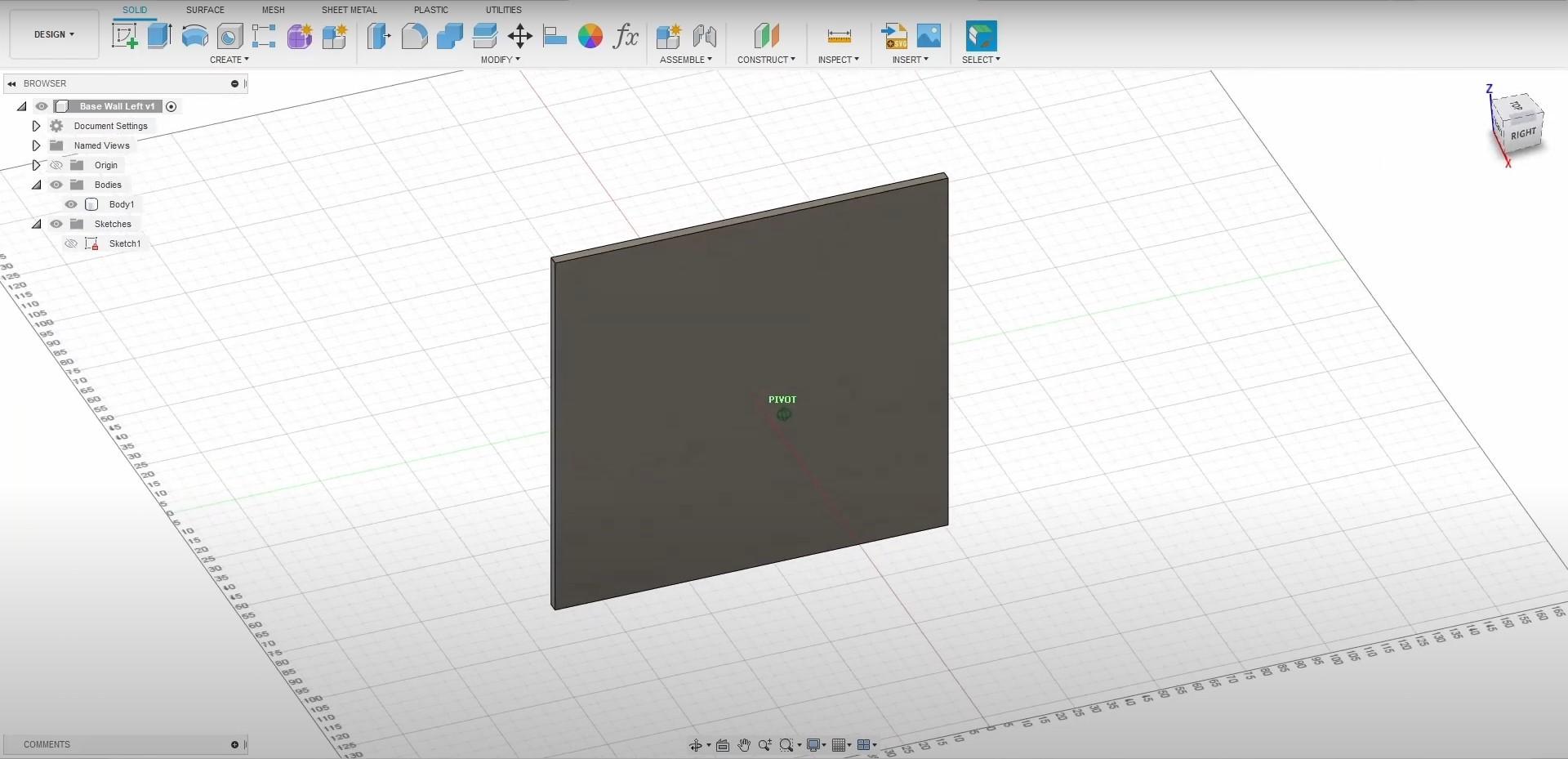Click the RIGHT face of the ViewCube
The height and width of the screenshot is (759, 1568).
click(x=1522, y=135)
